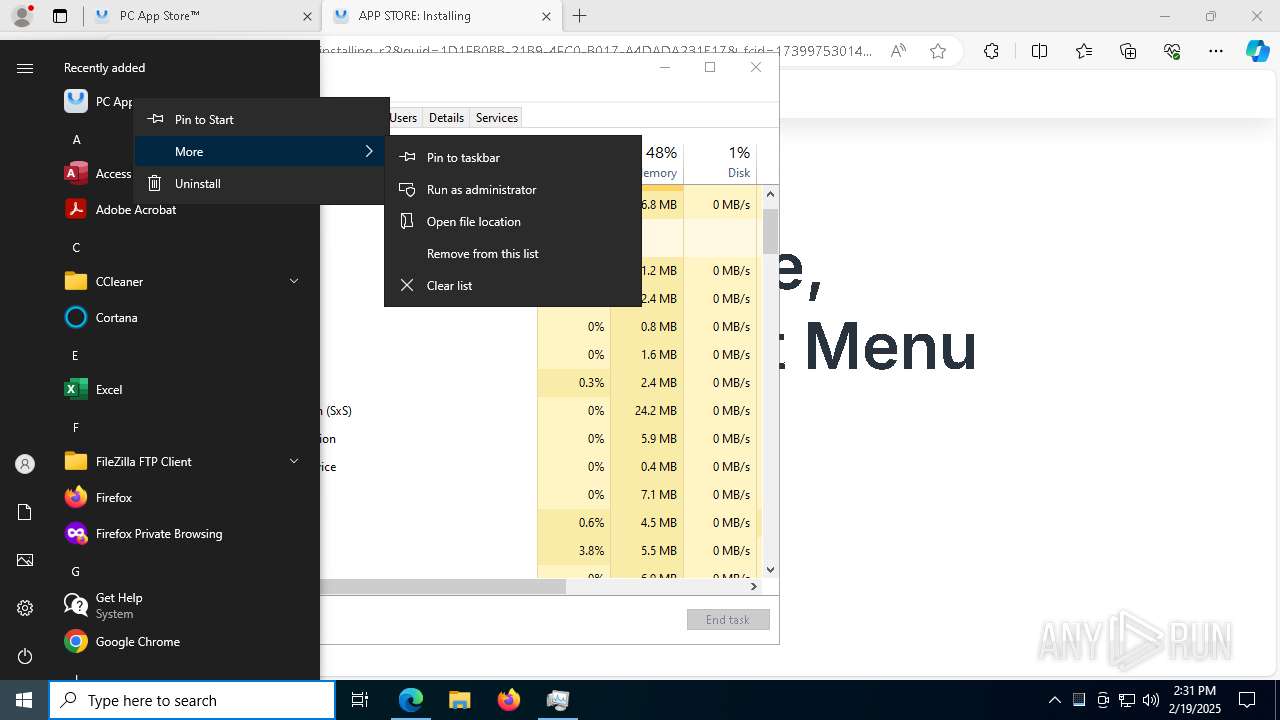
Task: Open Edge tab actions menu icon
Action: coord(60,16)
